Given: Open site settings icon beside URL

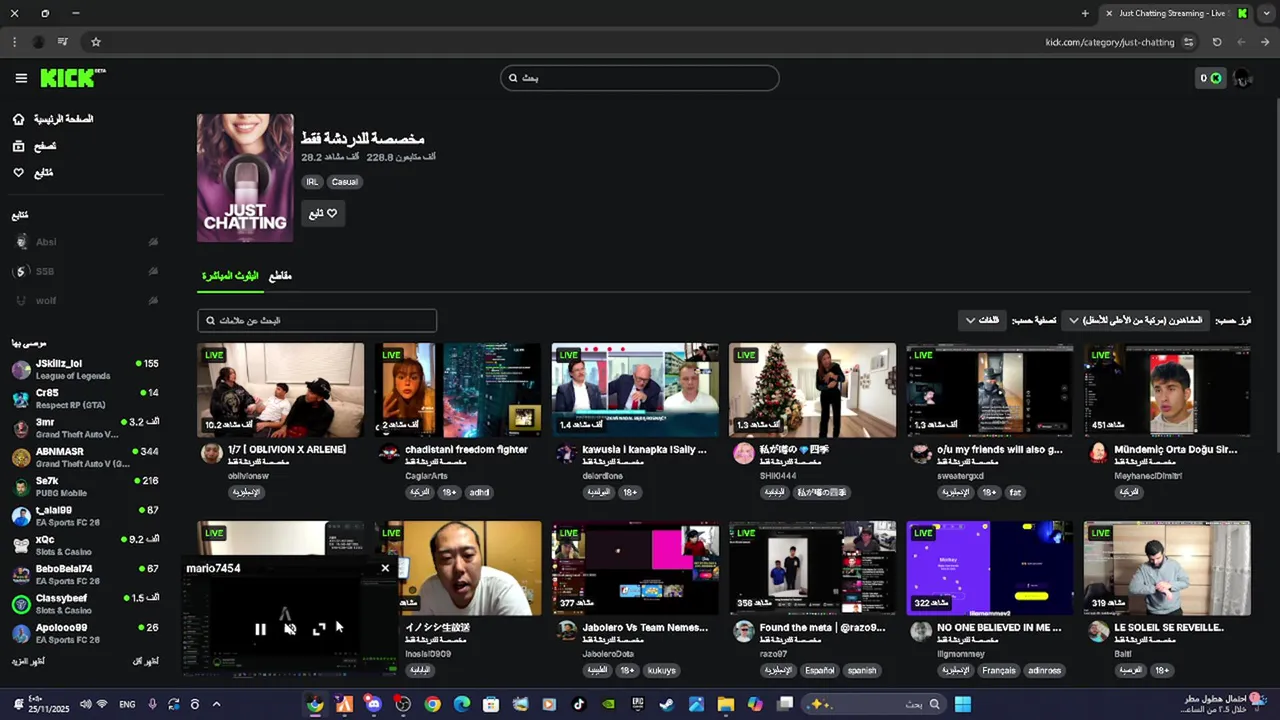Looking at the screenshot, I should [x=1188, y=42].
